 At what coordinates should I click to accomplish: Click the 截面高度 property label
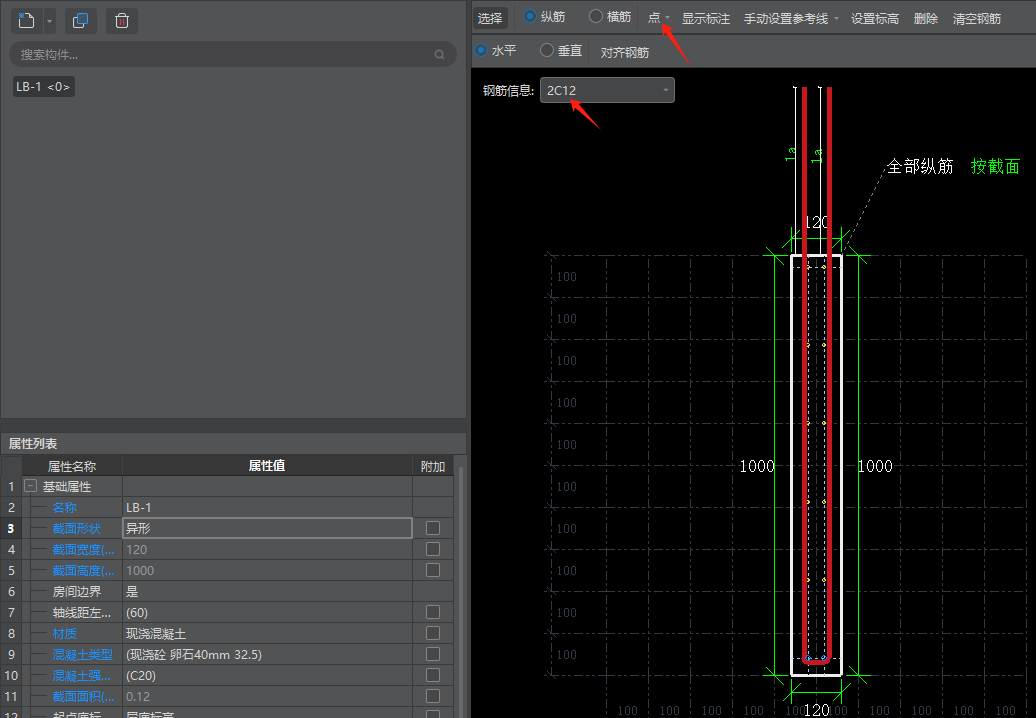click(83, 571)
